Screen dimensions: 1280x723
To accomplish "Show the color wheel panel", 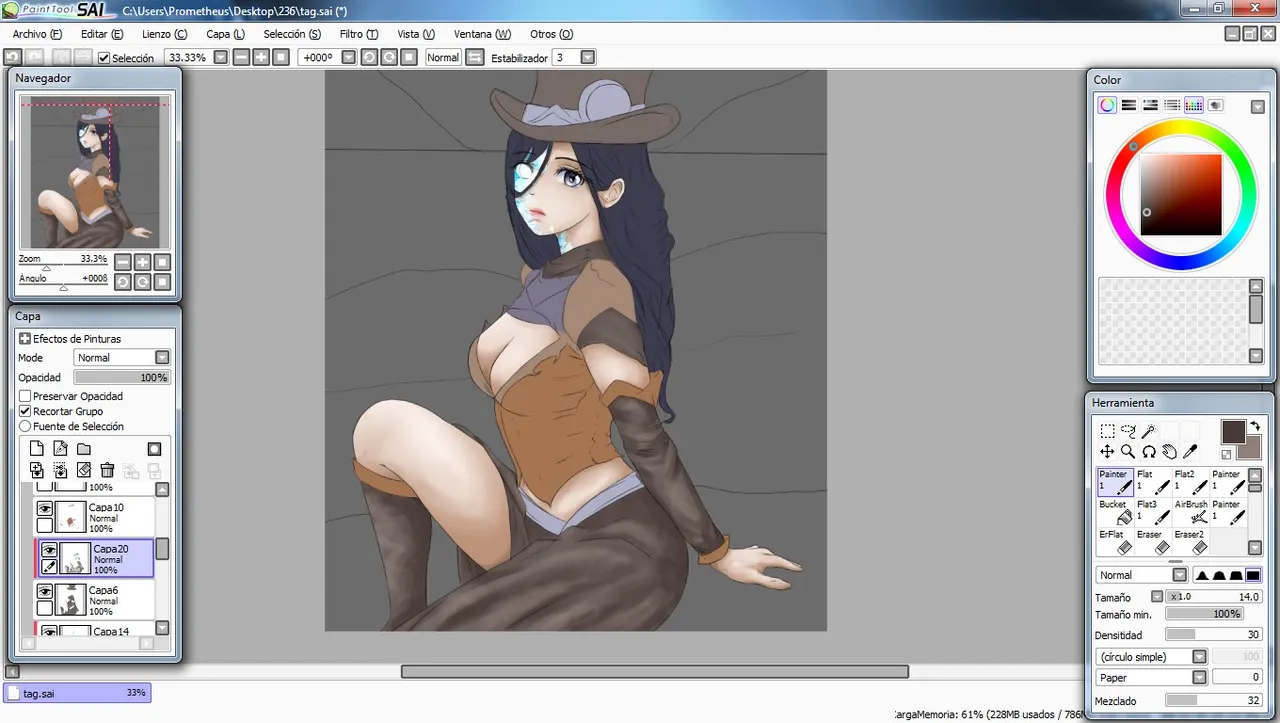I will pos(1107,105).
